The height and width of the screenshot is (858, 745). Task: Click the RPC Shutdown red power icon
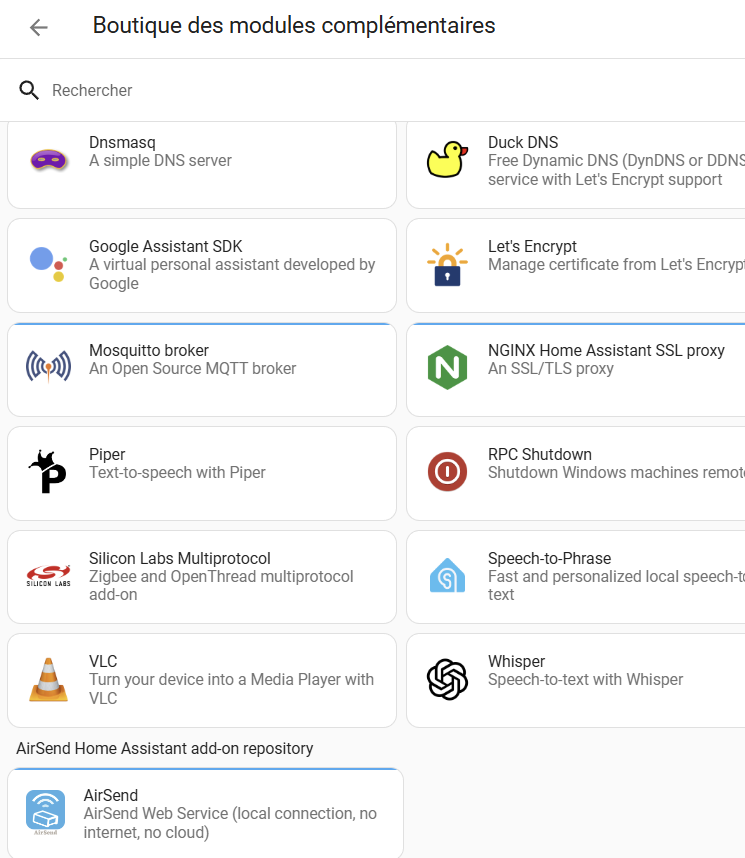[447, 471]
